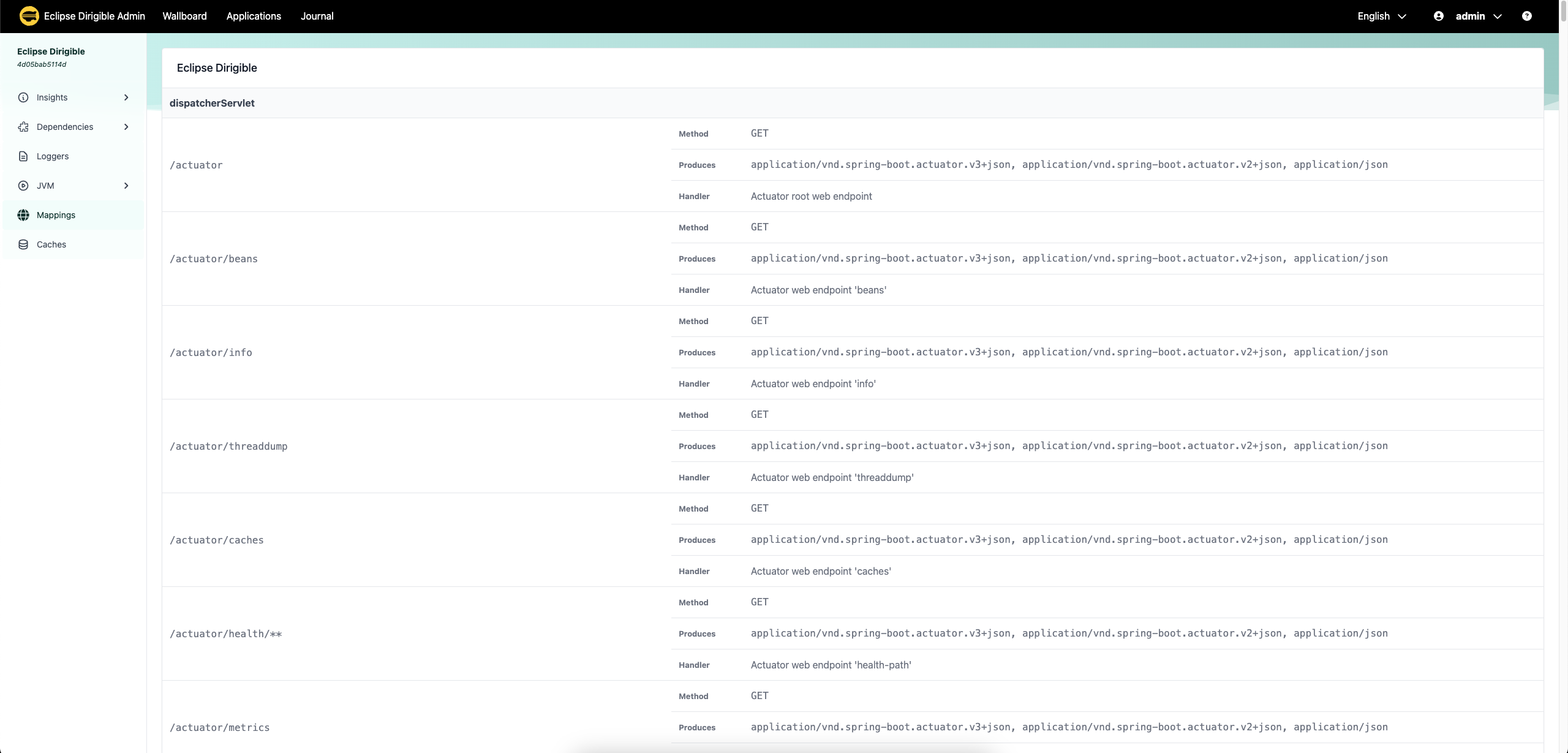Image resolution: width=1568 pixels, height=753 pixels.
Task: Click the Eclipse Dirigible instance name in sidebar
Action: click(51, 51)
